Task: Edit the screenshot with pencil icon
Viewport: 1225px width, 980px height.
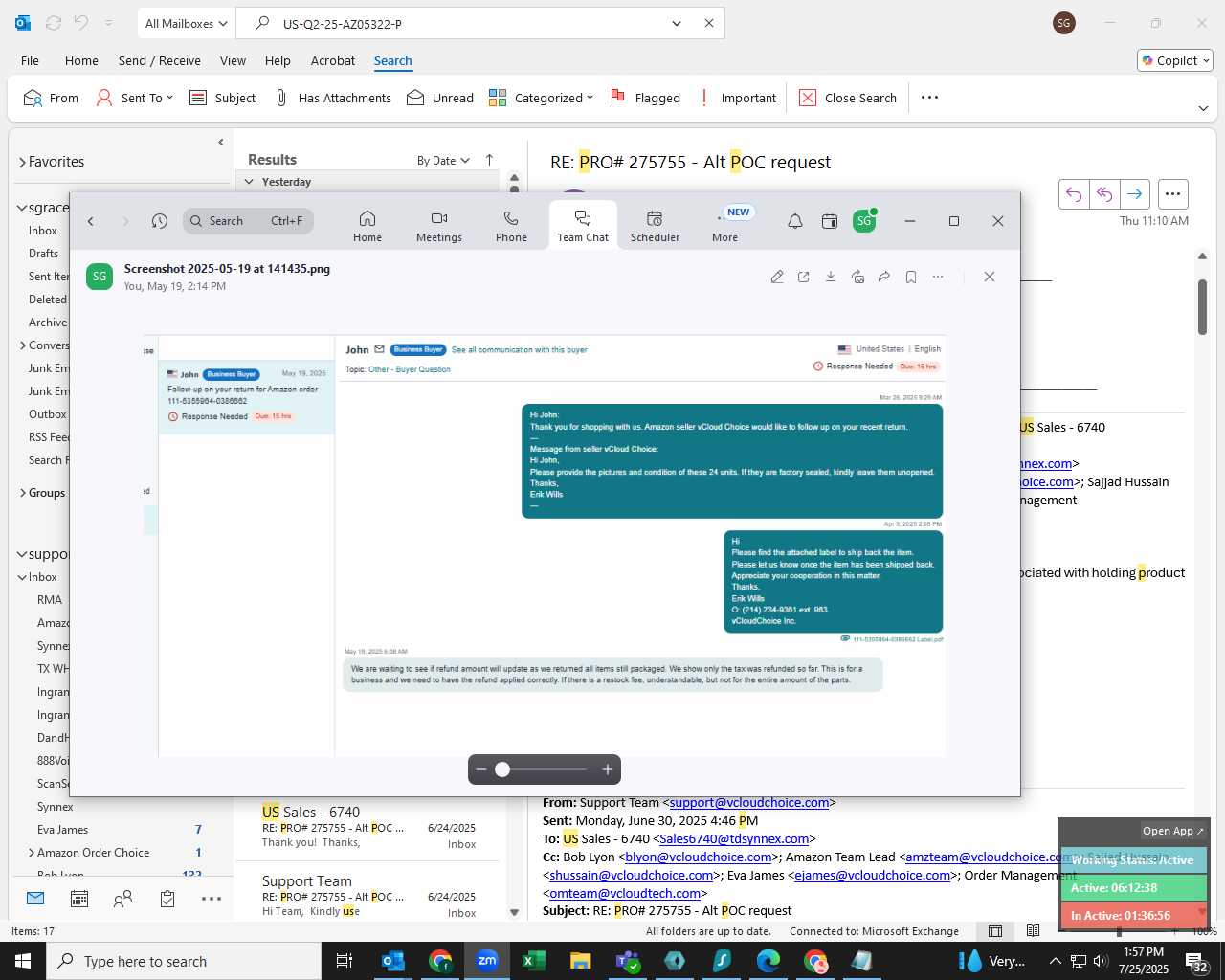Action: [777, 277]
